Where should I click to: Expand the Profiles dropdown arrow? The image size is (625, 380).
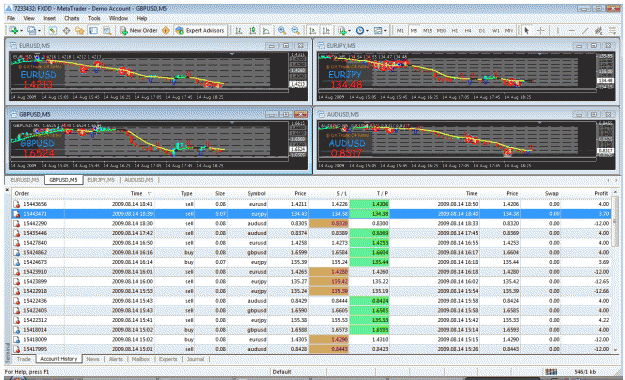pyautogui.click(x=39, y=31)
